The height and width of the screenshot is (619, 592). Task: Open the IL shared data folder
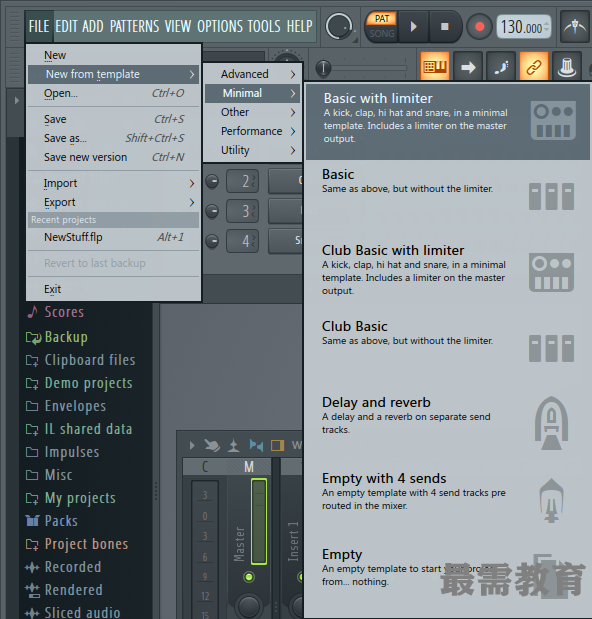79,429
